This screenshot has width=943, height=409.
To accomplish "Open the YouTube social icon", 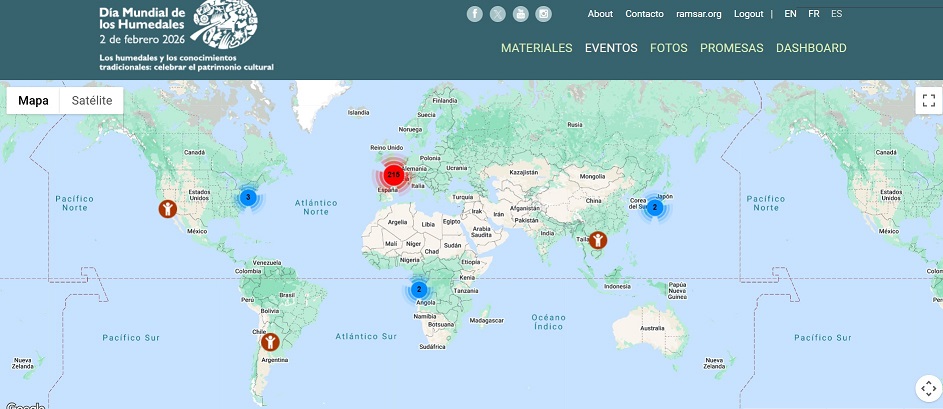I will [x=521, y=14].
